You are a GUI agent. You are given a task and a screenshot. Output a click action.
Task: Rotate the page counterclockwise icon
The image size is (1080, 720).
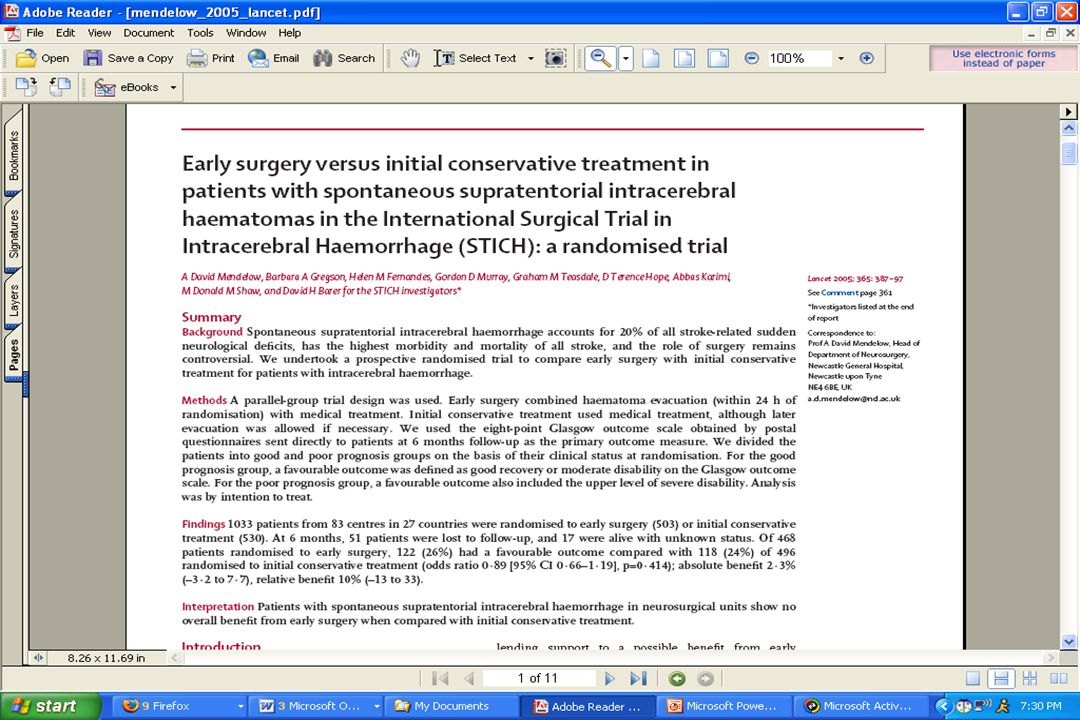60,87
